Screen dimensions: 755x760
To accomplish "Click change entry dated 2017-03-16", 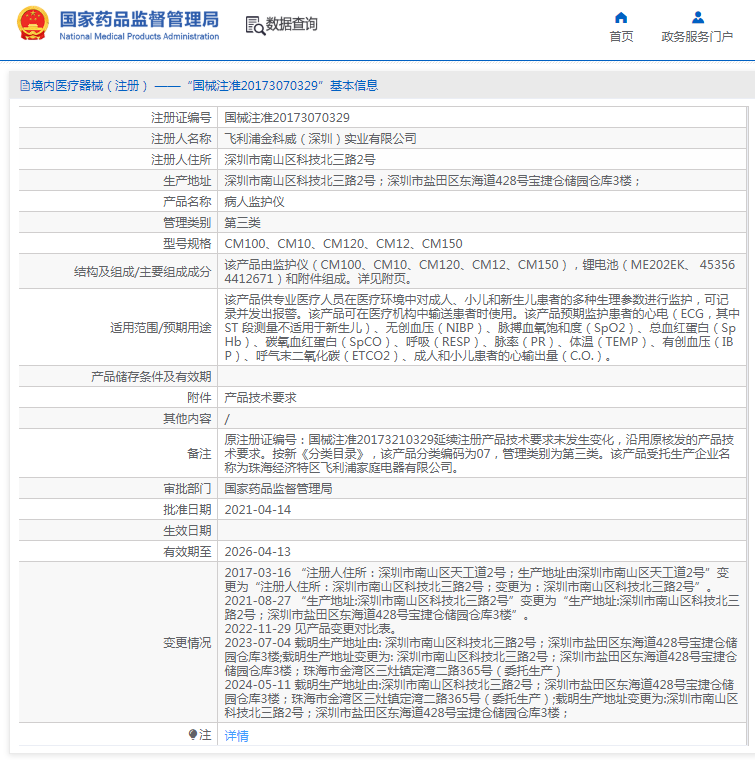I will click(x=477, y=580).
